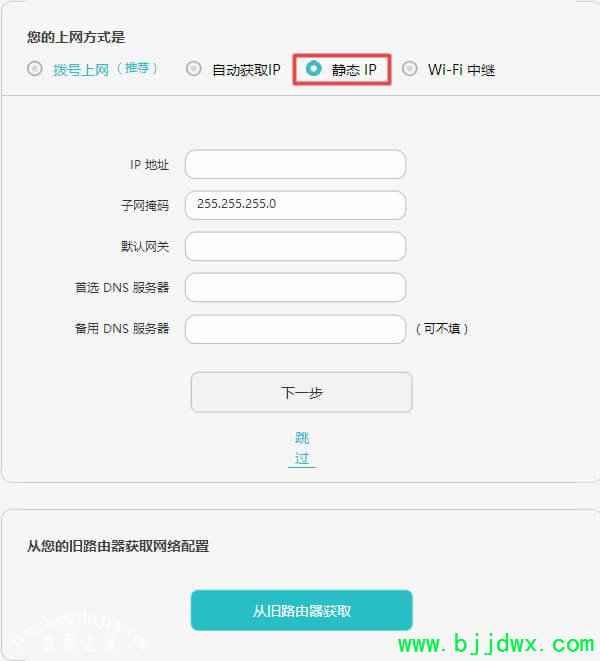Click the IP 地址 input field
600x661 pixels.
(296, 164)
